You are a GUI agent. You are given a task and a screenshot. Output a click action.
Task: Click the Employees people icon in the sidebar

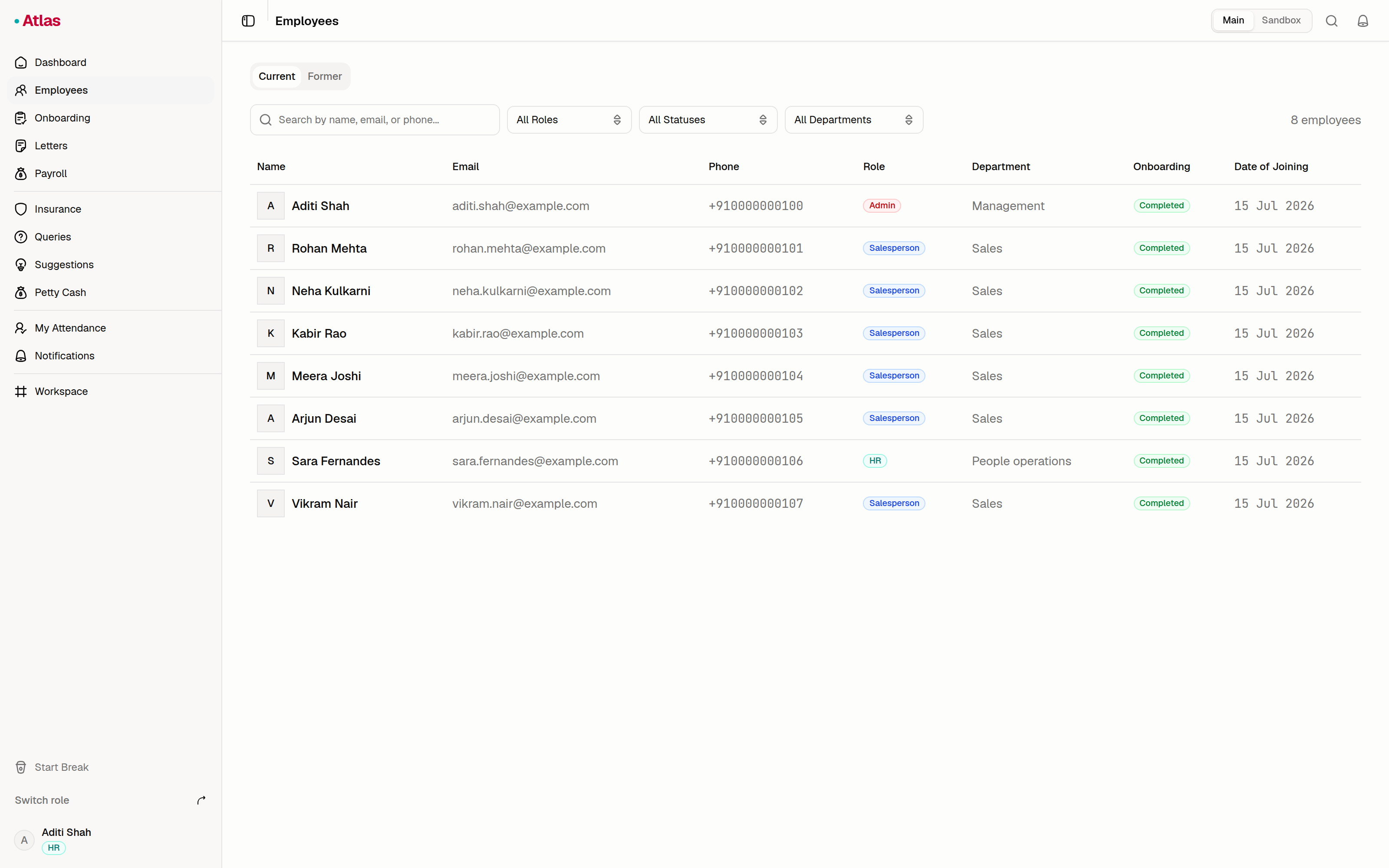click(21, 90)
